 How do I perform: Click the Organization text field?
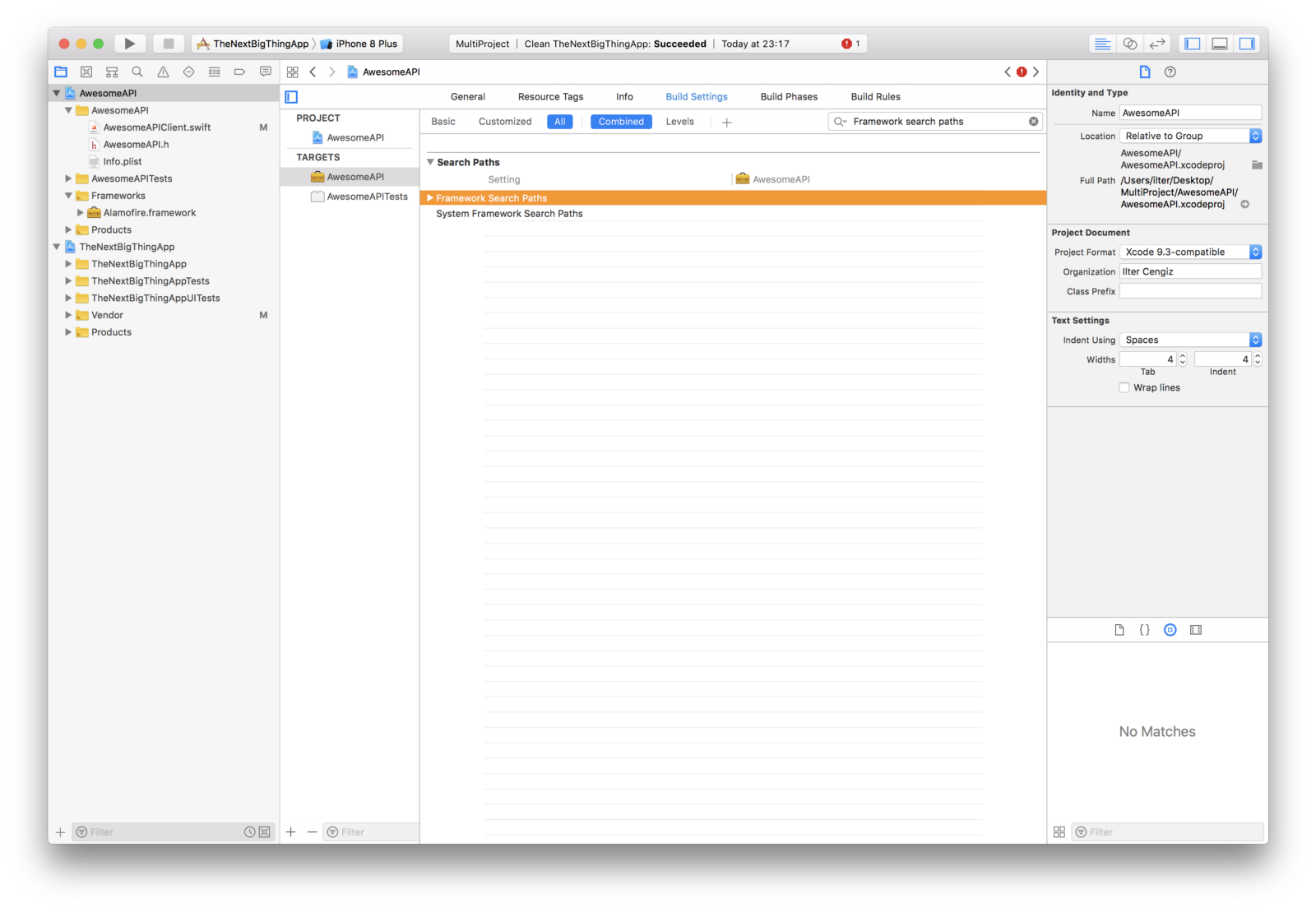[1190, 271]
